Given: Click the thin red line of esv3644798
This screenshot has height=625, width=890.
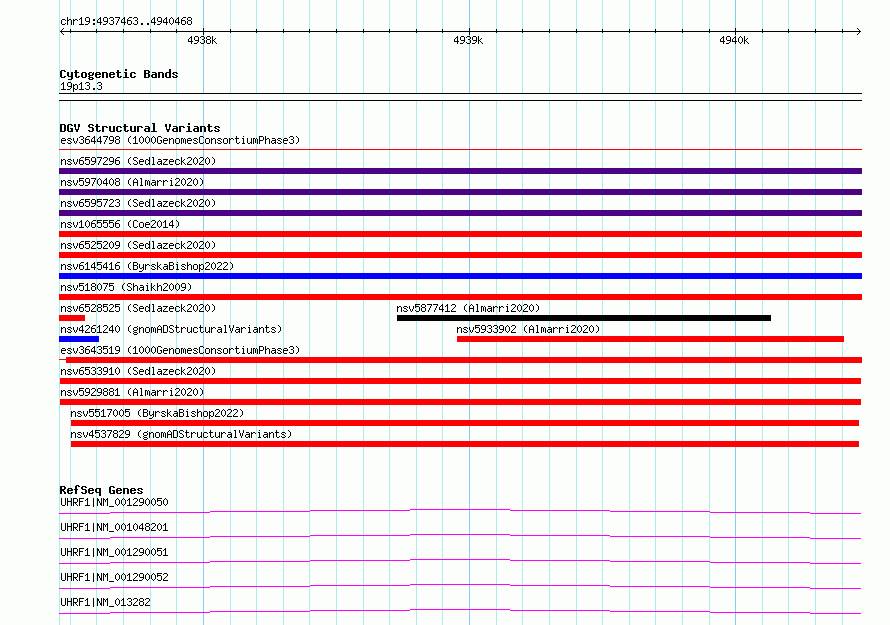Looking at the screenshot, I should 460,150.
